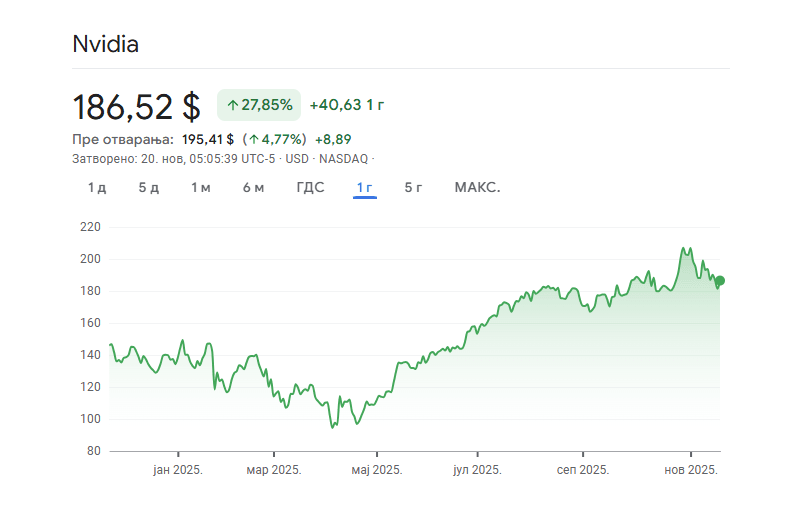Screen dimensions: 799x511
Task: Click the мај 2025. axis label
Action: pyautogui.click(x=377, y=470)
